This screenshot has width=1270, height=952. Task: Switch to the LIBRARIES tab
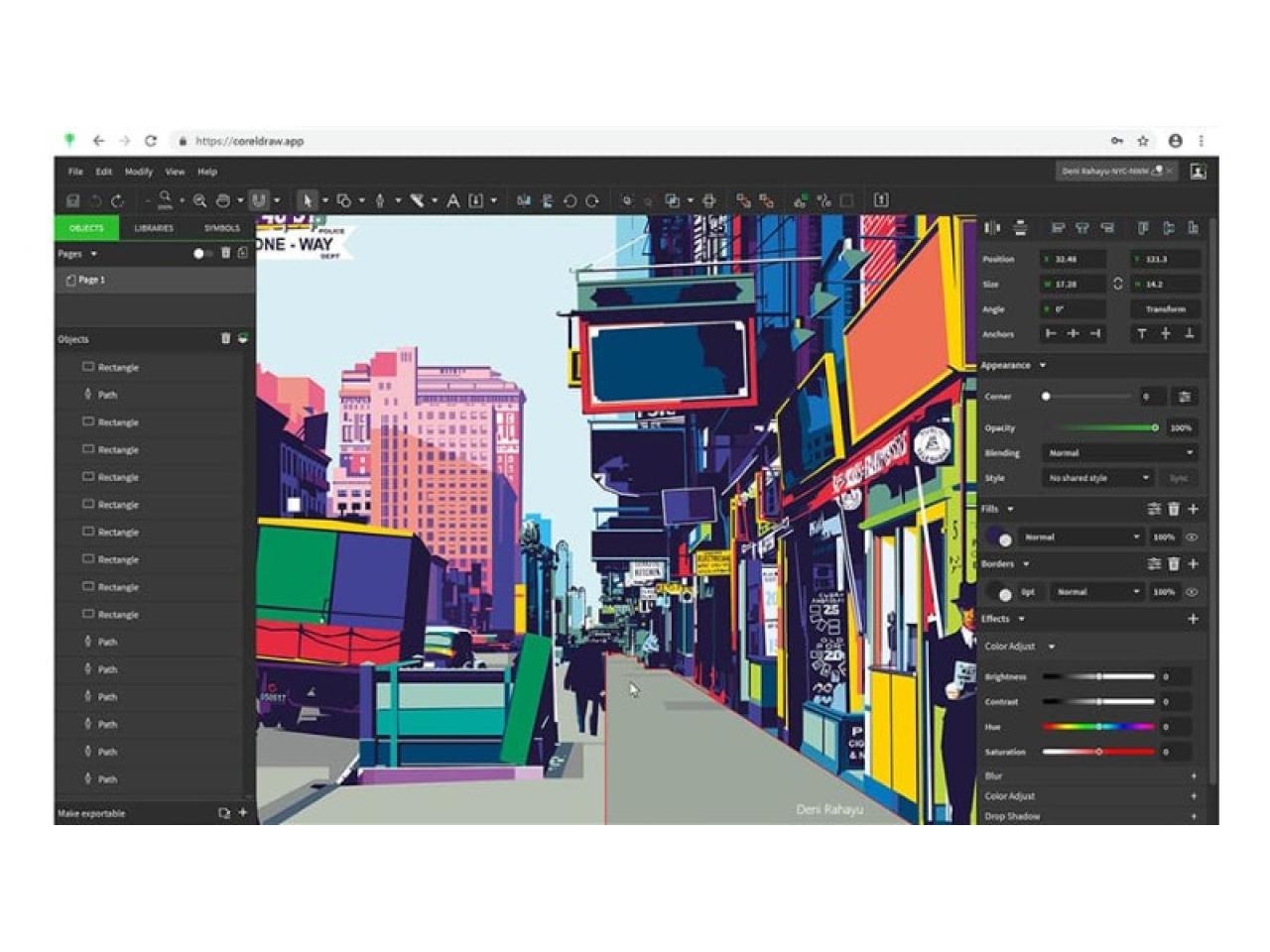pos(154,228)
